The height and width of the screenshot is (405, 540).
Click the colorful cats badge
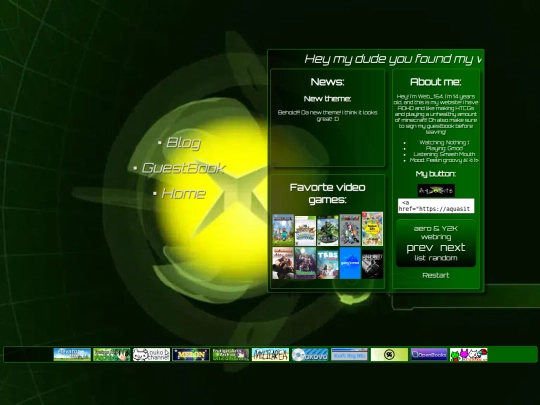[469, 354]
